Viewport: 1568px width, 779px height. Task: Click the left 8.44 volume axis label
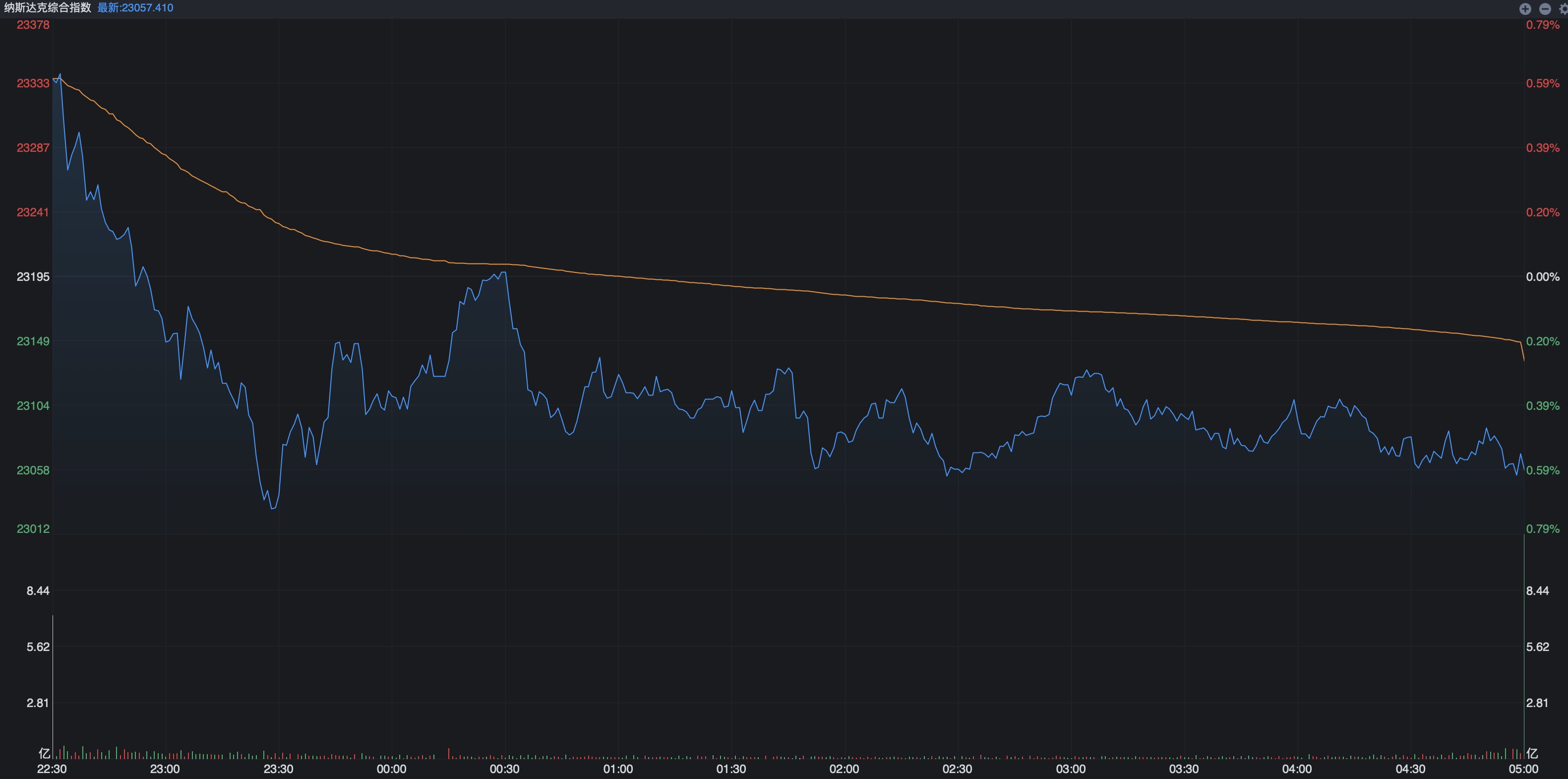(x=38, y=590)
